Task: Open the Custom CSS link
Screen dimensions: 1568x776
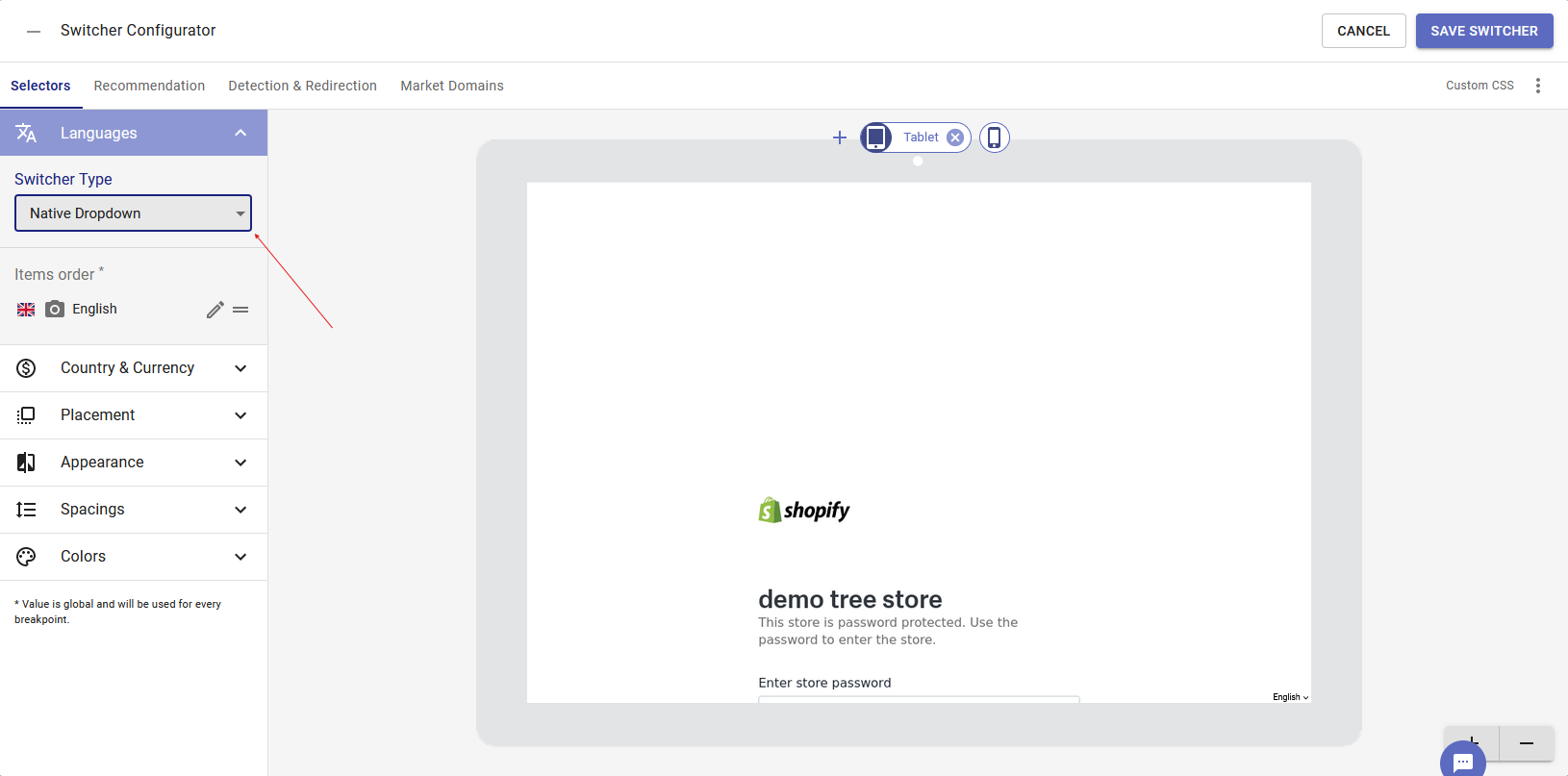Action: coord(1479,86)
